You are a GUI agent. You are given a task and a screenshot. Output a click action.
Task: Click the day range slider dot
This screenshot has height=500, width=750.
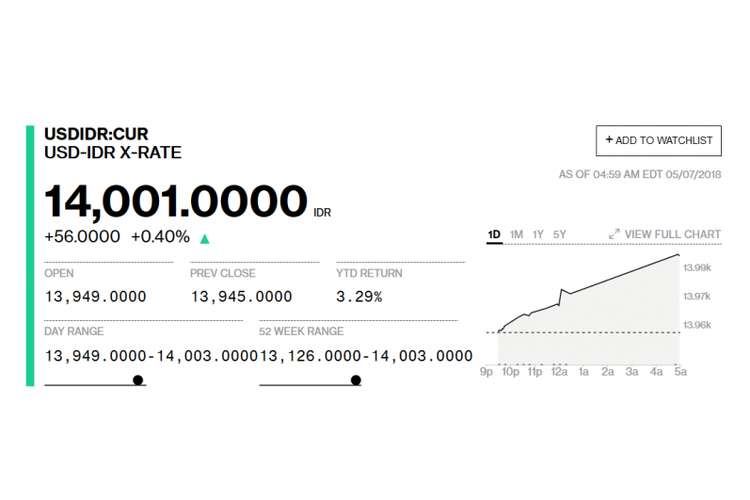[138, 380]
